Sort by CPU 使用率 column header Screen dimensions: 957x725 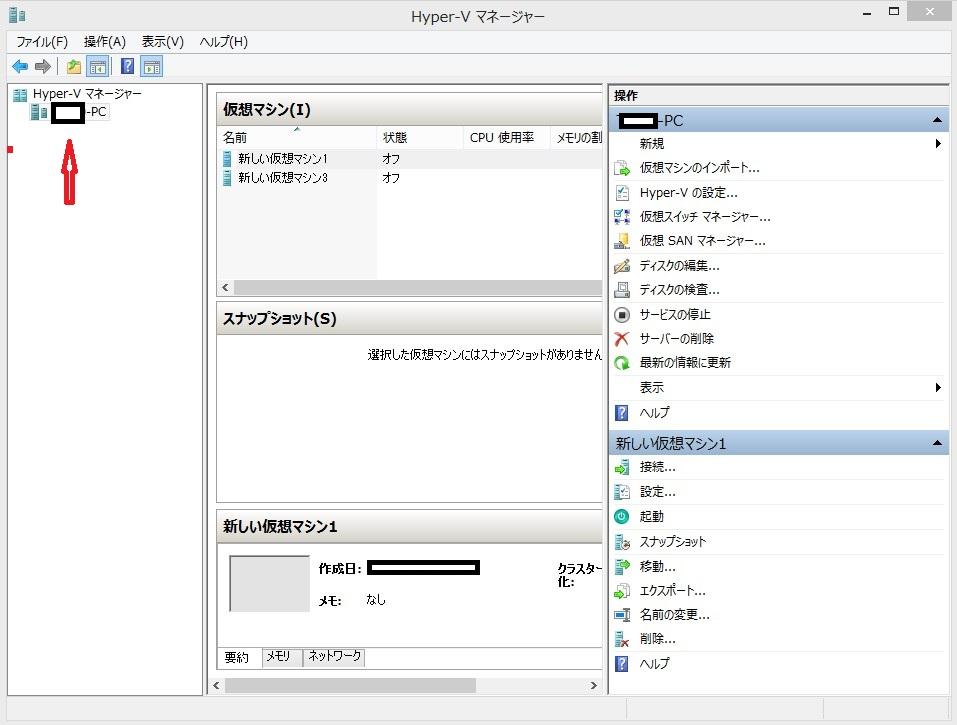(506, 138)
